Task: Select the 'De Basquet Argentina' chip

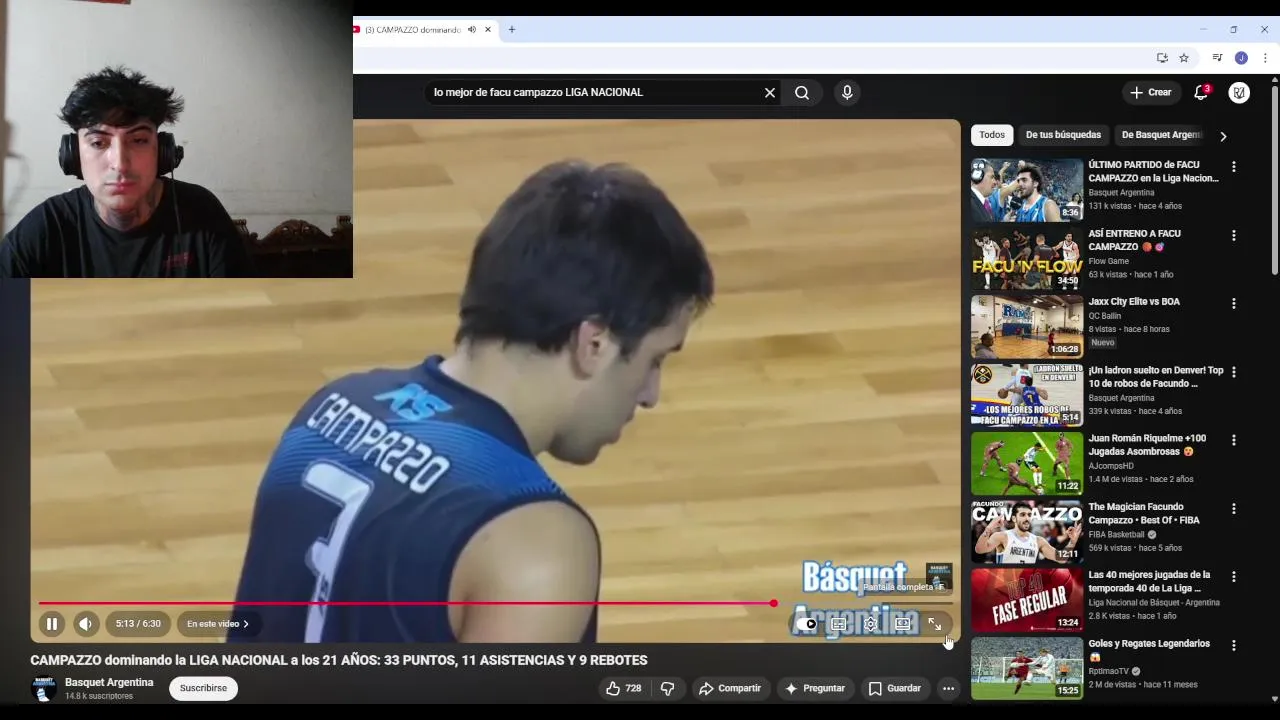Action: pos(1160,135)
